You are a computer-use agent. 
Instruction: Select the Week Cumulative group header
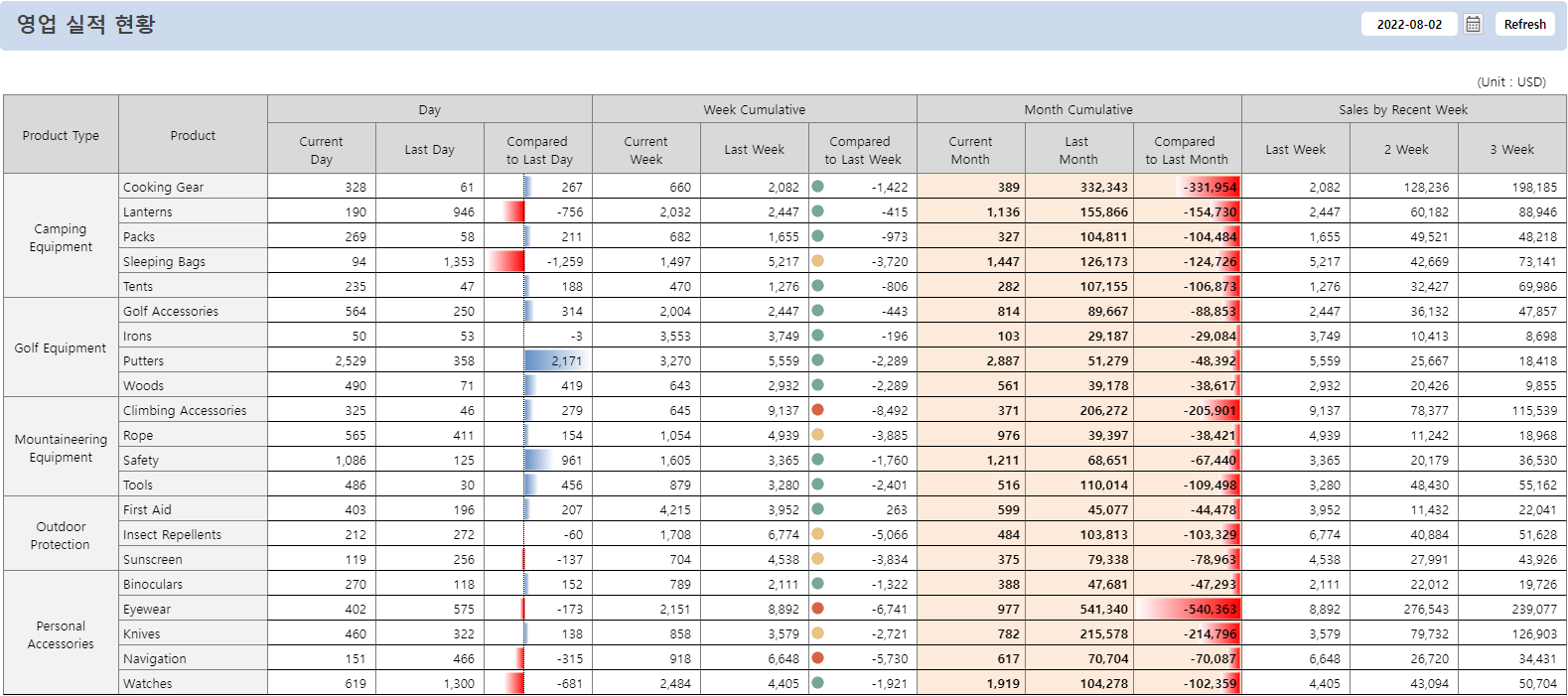(x=754, y=109)
